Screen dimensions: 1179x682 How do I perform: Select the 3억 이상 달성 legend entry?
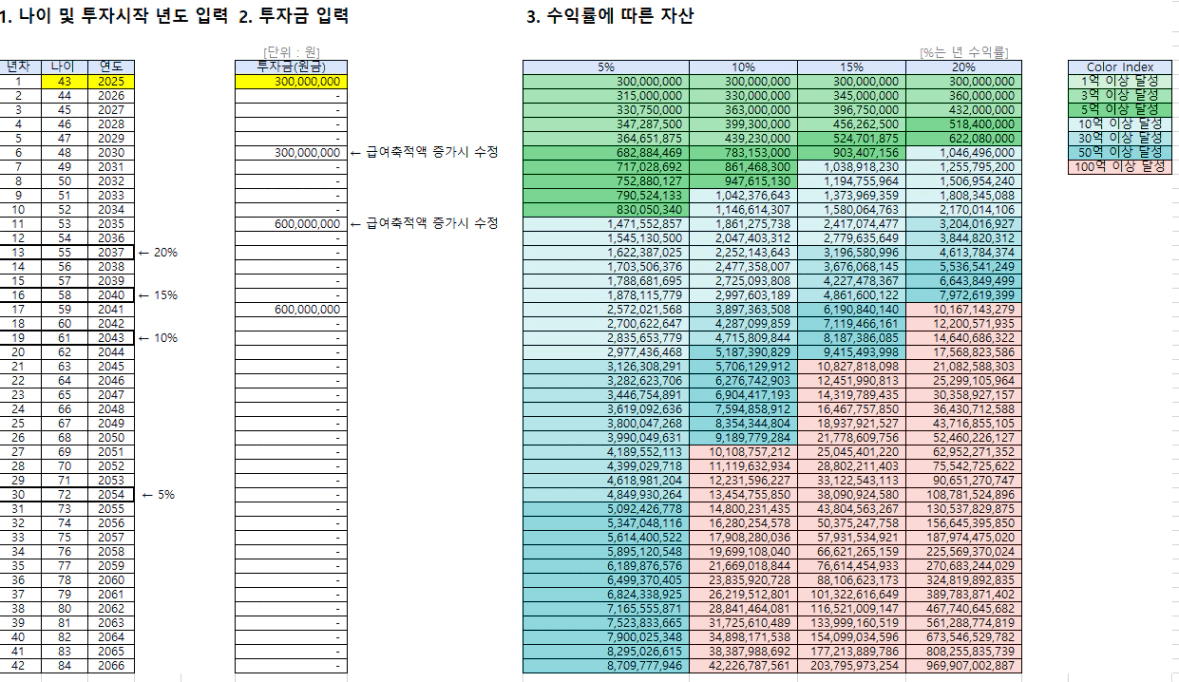1120,95
